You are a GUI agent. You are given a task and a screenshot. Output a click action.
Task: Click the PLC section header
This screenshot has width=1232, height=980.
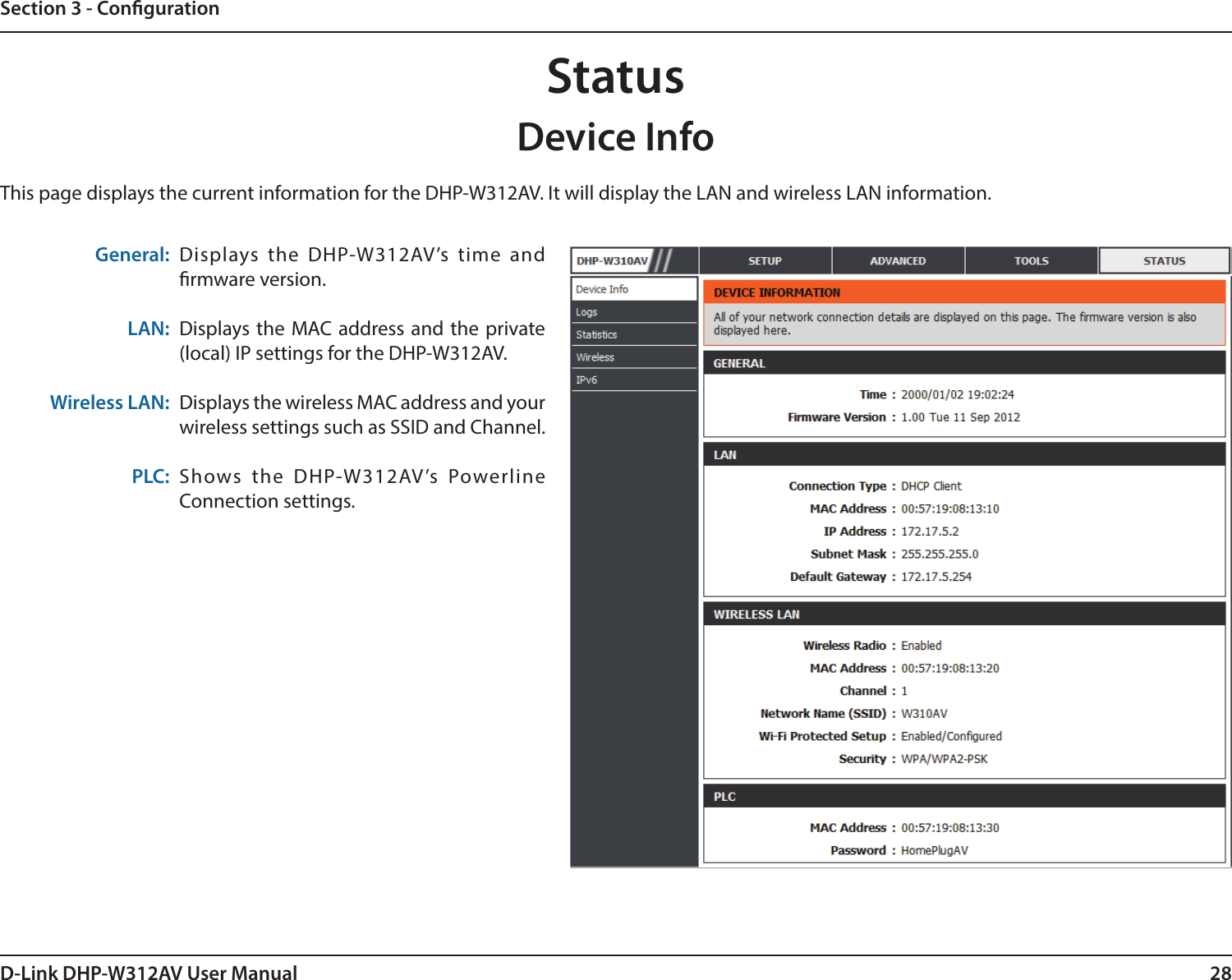point(964,797)
